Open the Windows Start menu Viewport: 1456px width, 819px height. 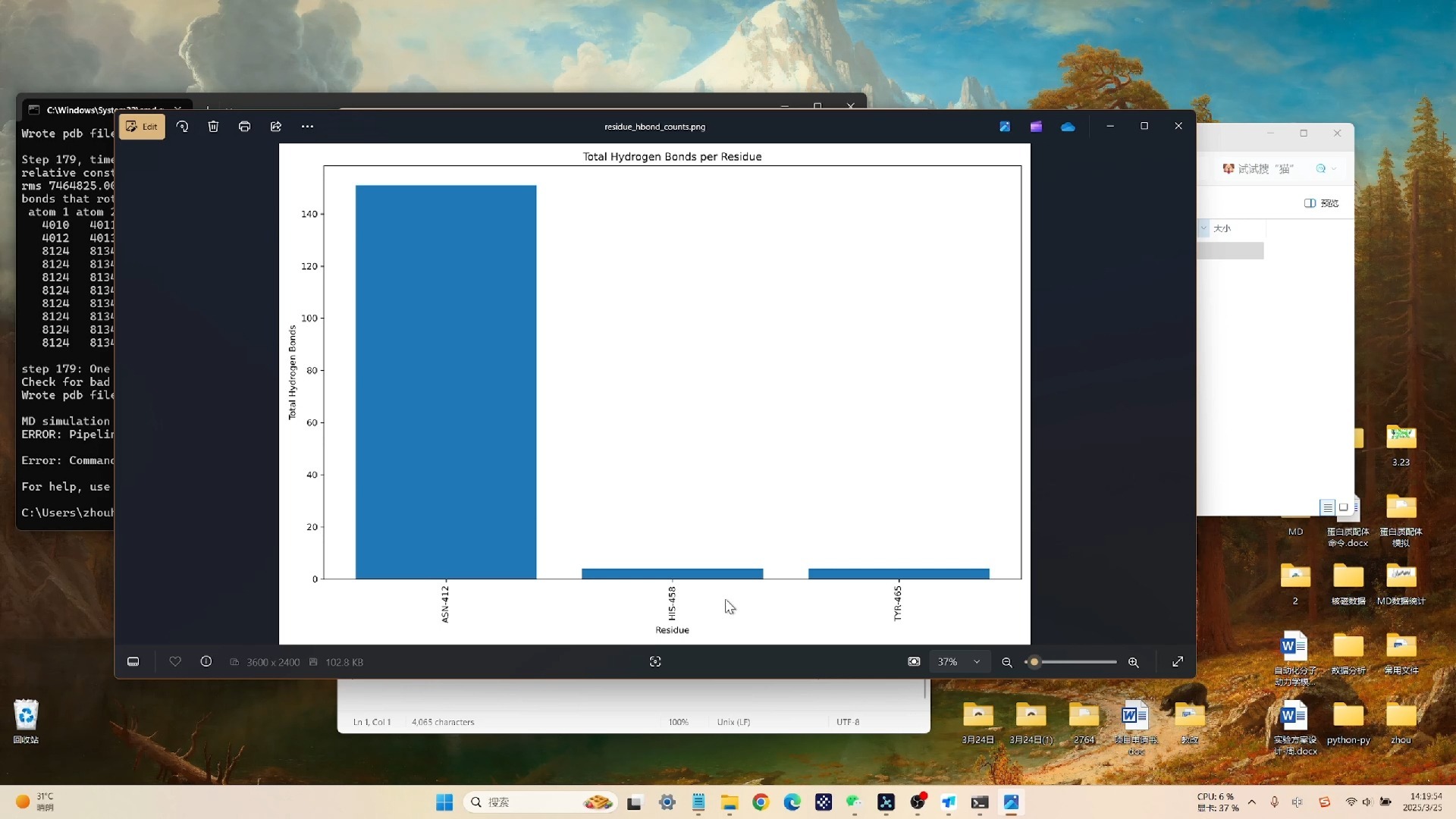(444, 802)
